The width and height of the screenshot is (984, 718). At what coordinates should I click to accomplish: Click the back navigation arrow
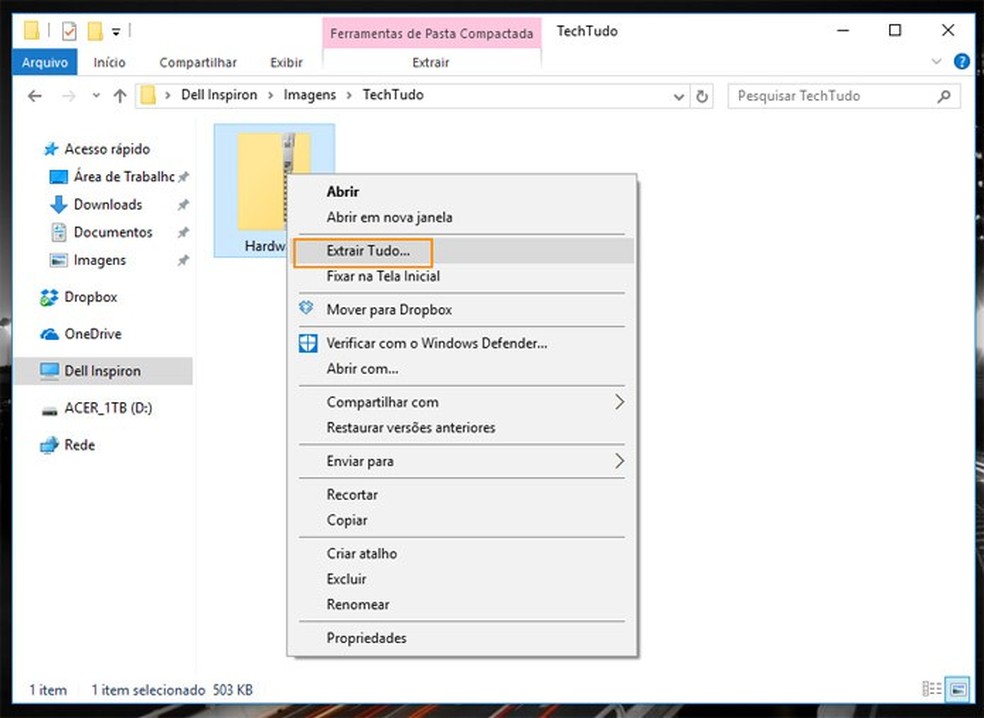35,96
